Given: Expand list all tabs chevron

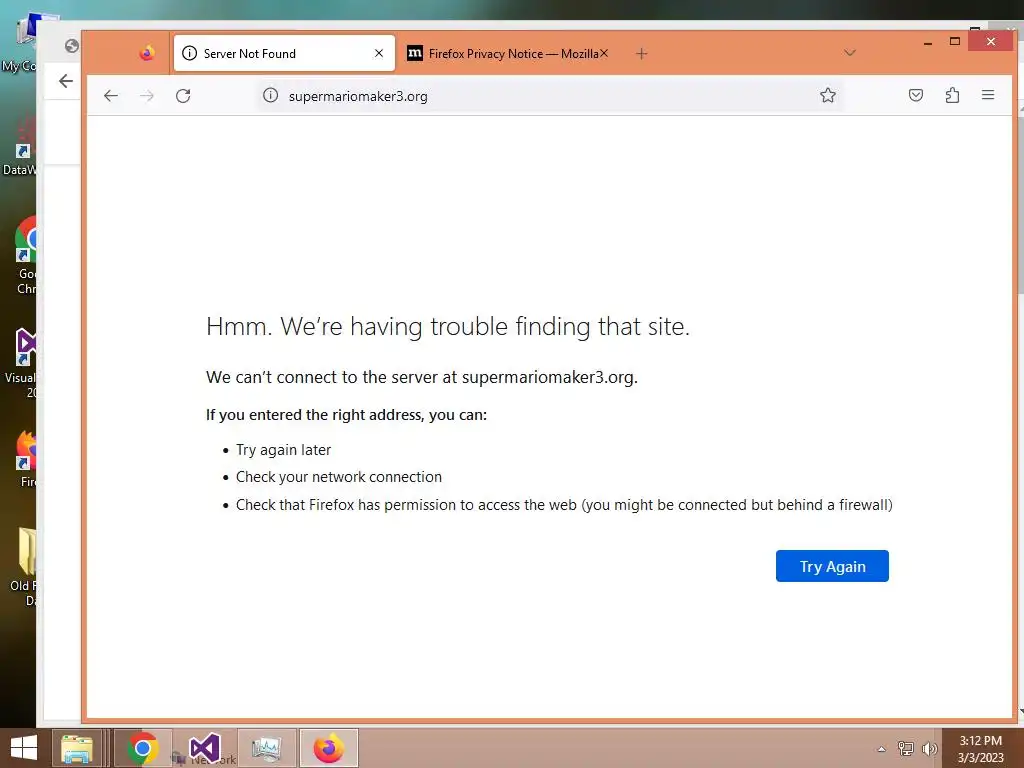Looking at the screenshot, I should point(850,53).
